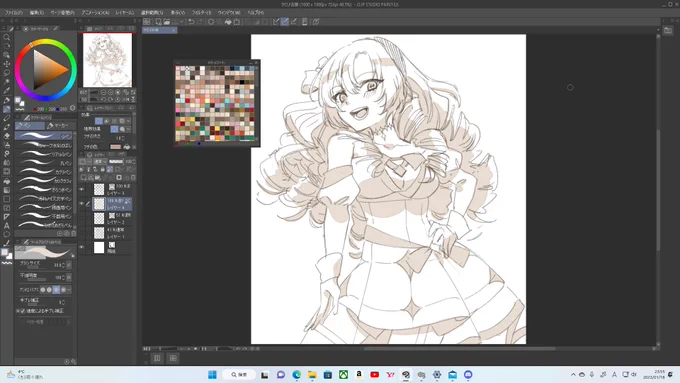680x383 pixels.
Task: Create new raster layer icon in Layer panel
Action: 83,177
